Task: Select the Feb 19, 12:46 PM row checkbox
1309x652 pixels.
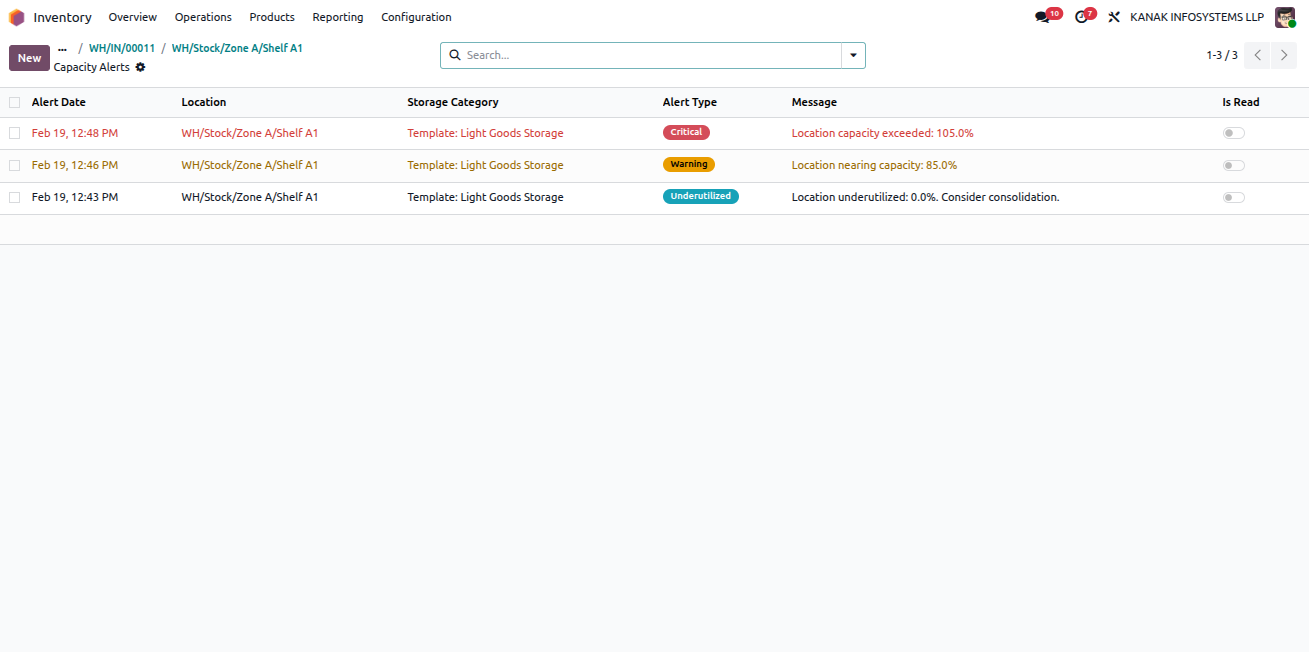Action: tap(14, 165)
